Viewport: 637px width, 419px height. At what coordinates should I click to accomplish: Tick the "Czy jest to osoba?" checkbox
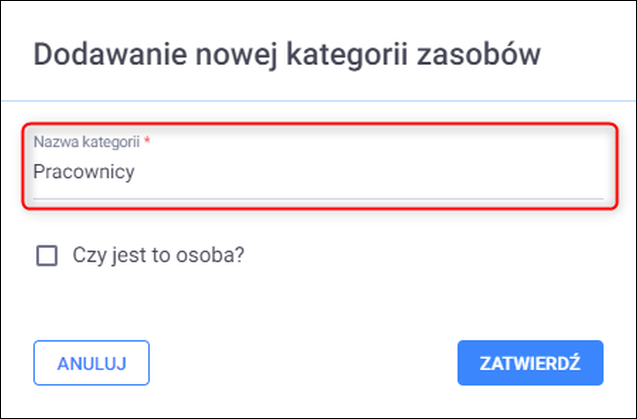click(47, 256)
